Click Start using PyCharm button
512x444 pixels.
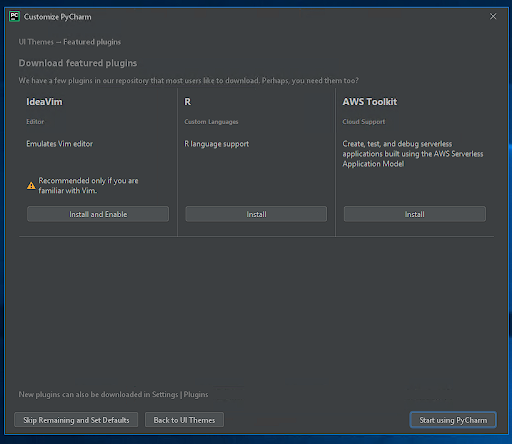point(453,420)
